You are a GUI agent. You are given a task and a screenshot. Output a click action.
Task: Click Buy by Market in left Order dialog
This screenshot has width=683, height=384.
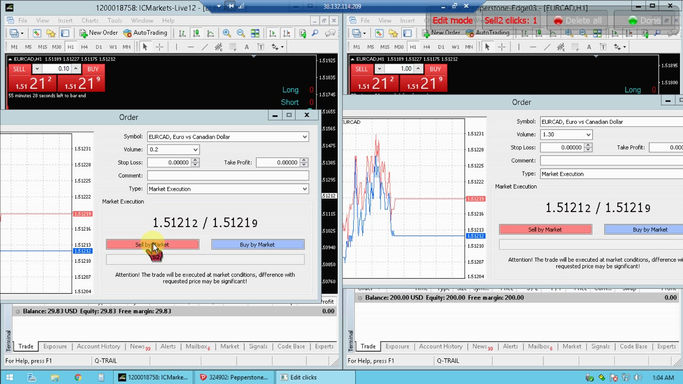[x=257, y=245]
